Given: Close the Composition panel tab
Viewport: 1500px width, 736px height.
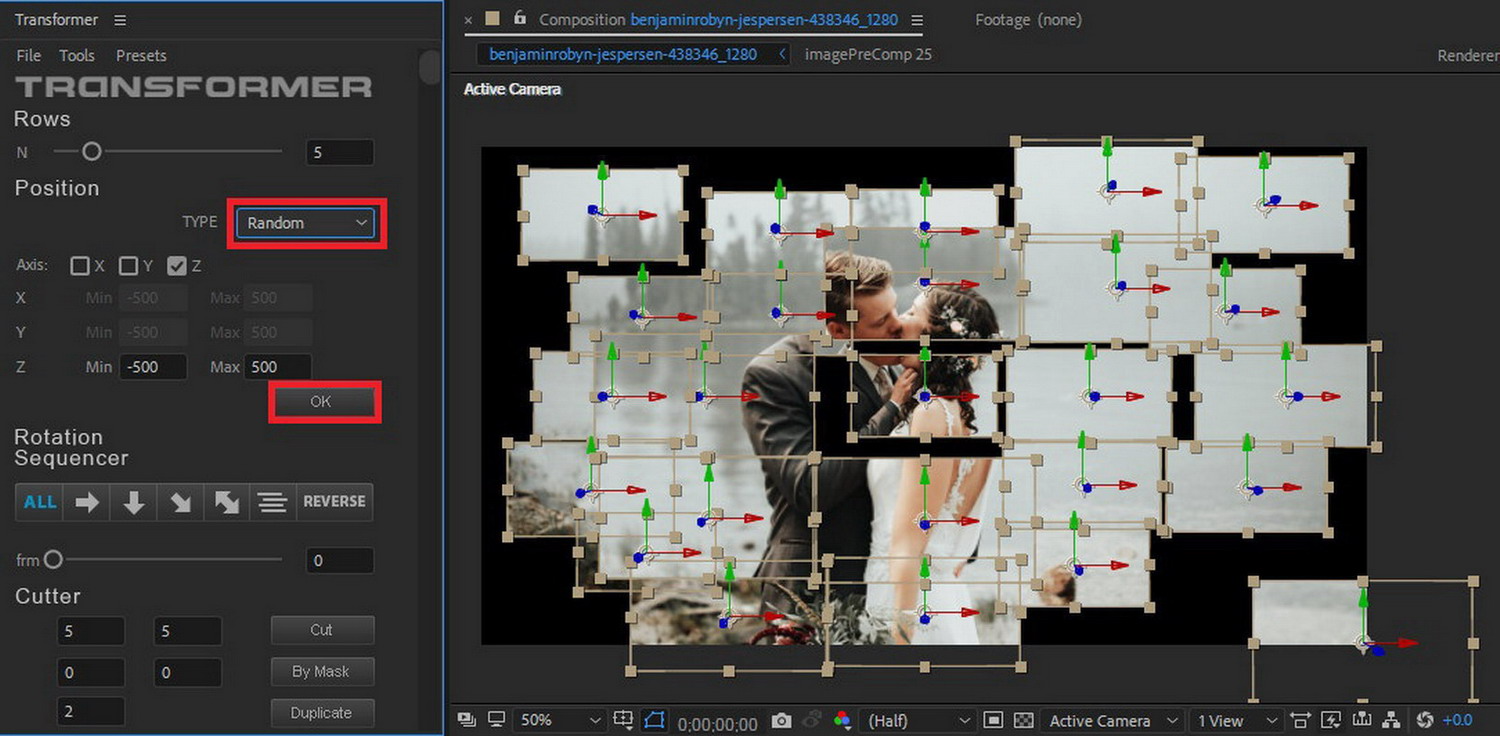Looking at the screenshot, I should (x=468, y=20).
